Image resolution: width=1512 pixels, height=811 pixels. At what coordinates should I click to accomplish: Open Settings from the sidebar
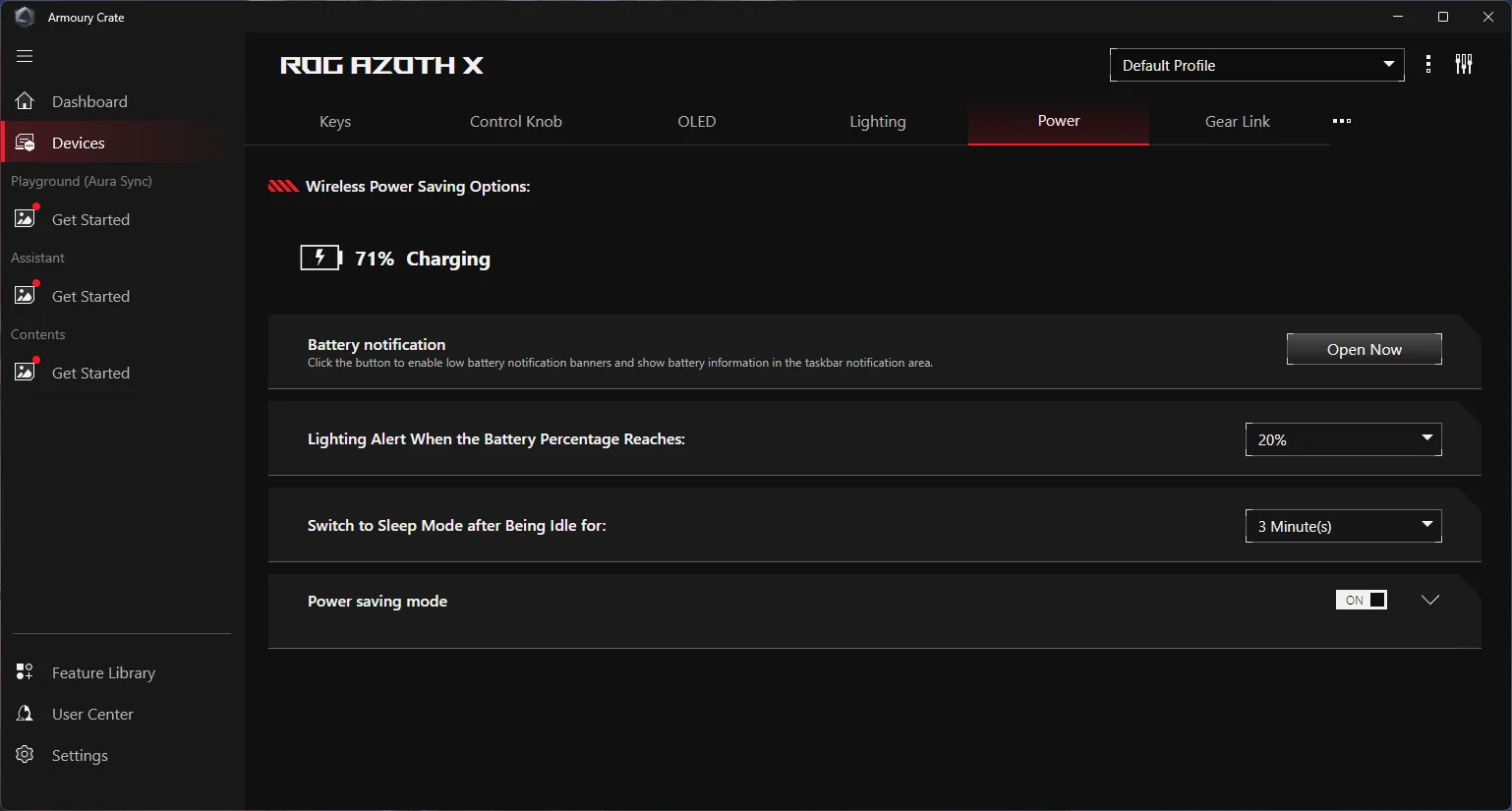(80, 755)
